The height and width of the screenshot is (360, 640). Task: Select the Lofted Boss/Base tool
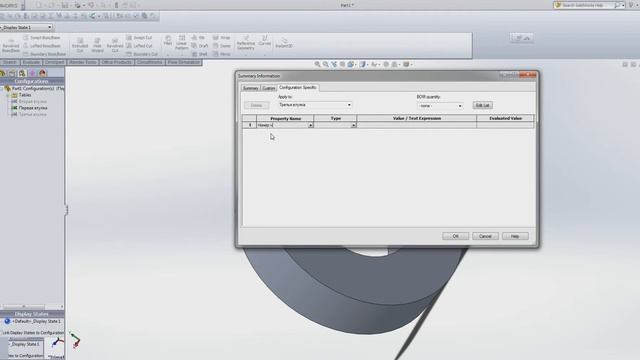click(x=42, y=46)
